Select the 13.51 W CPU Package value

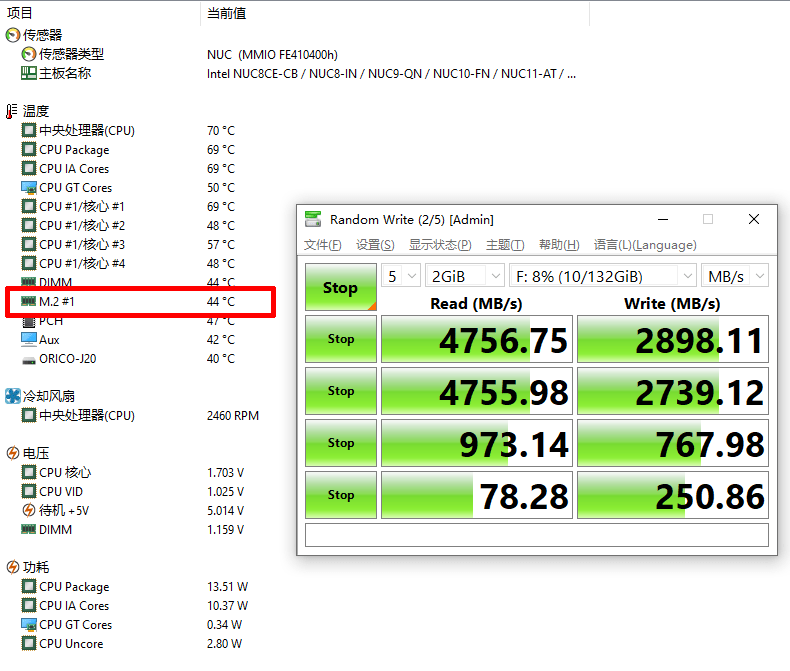(227, 586)
